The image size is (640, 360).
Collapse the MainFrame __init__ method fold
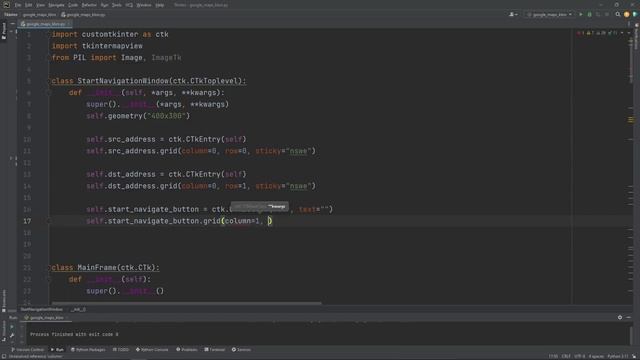pyautogui.click(x=49, y=279)
